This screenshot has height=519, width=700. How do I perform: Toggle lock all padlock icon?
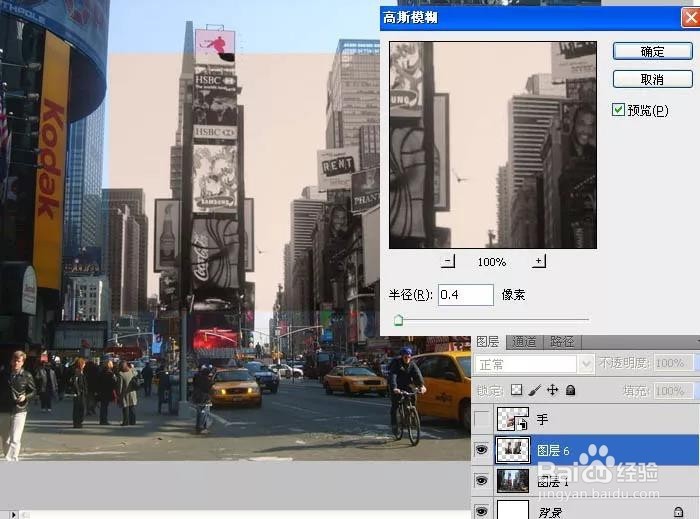click(x=571, y=390)
